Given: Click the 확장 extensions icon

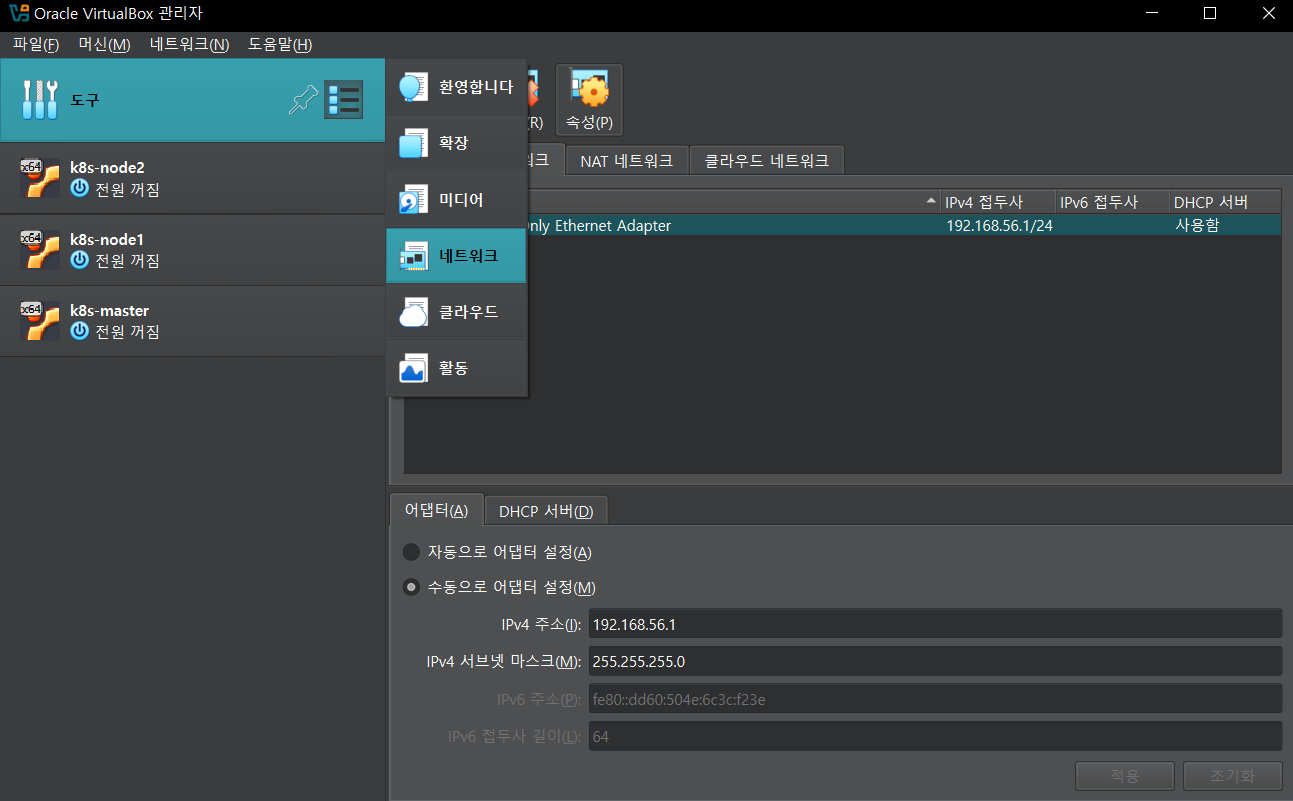Looking at the screenshot, I should click(414, 144).
